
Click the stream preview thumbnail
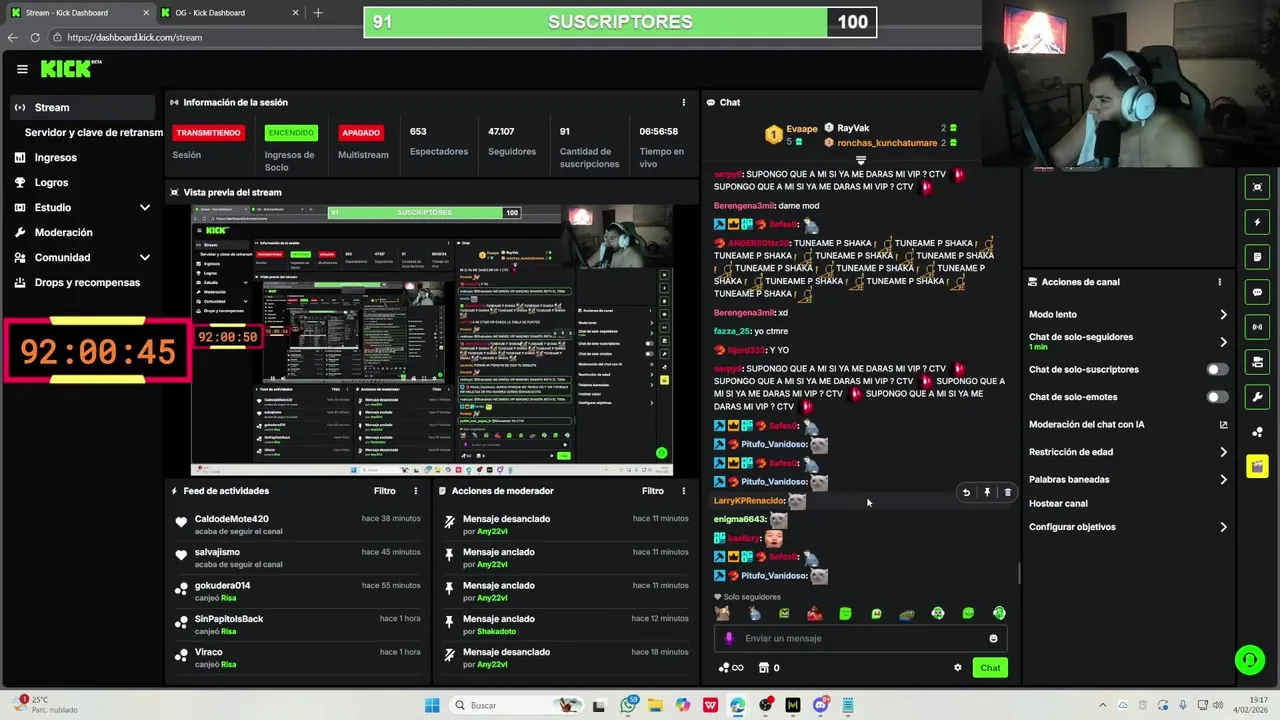click(432, 340)
